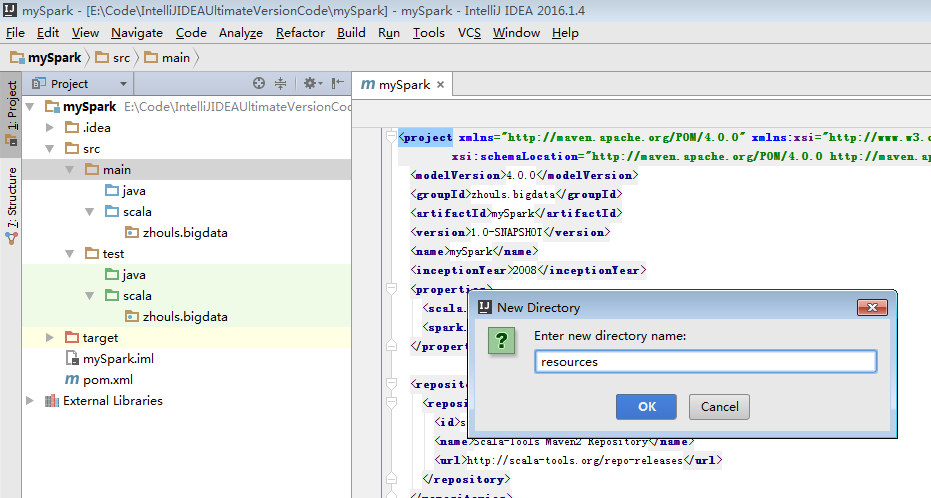
Task: Open the Build menu
Action: (x=351, y=33)
